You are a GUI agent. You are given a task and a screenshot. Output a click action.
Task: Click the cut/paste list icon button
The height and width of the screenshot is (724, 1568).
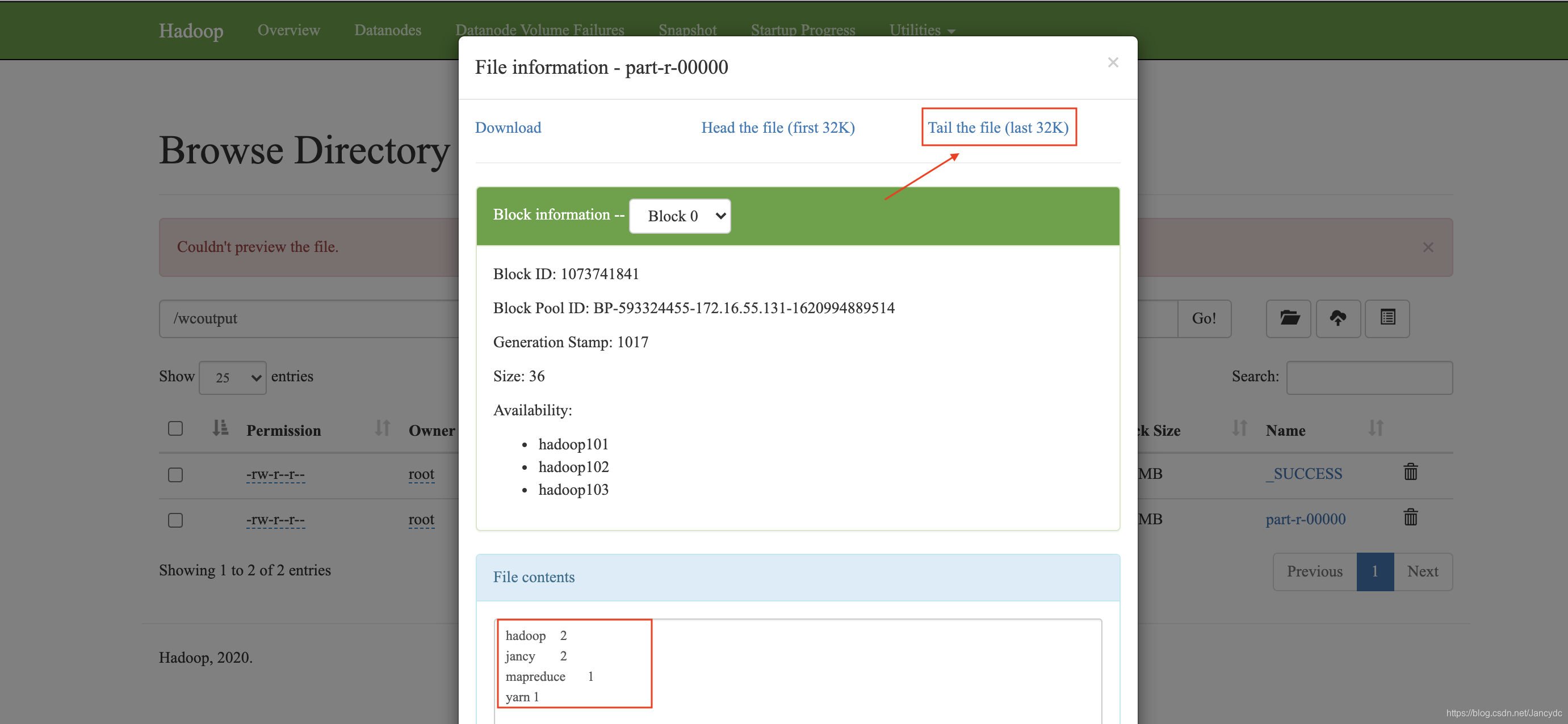coord(1387,318)
